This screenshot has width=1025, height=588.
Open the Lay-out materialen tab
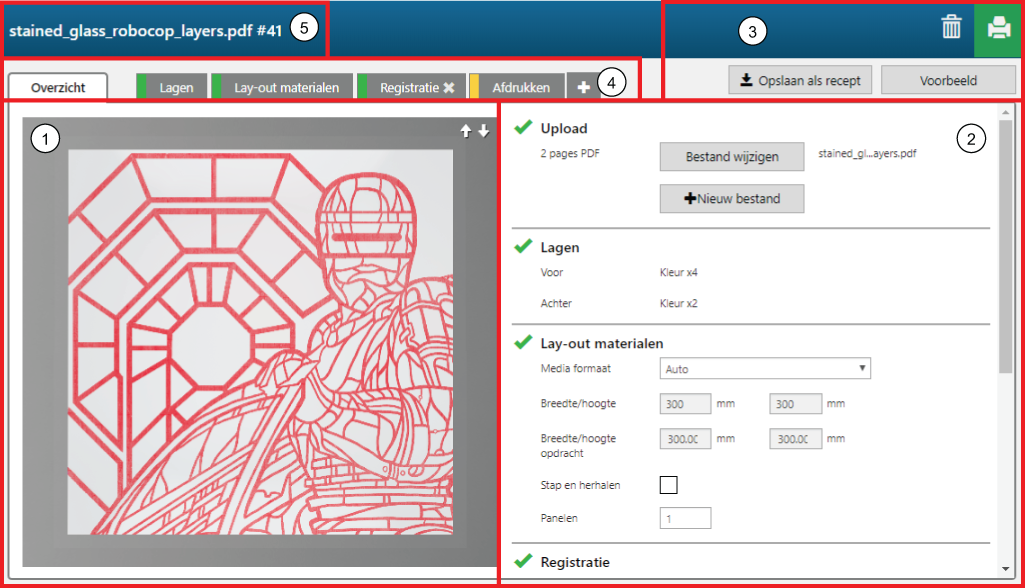pos(282,87)
